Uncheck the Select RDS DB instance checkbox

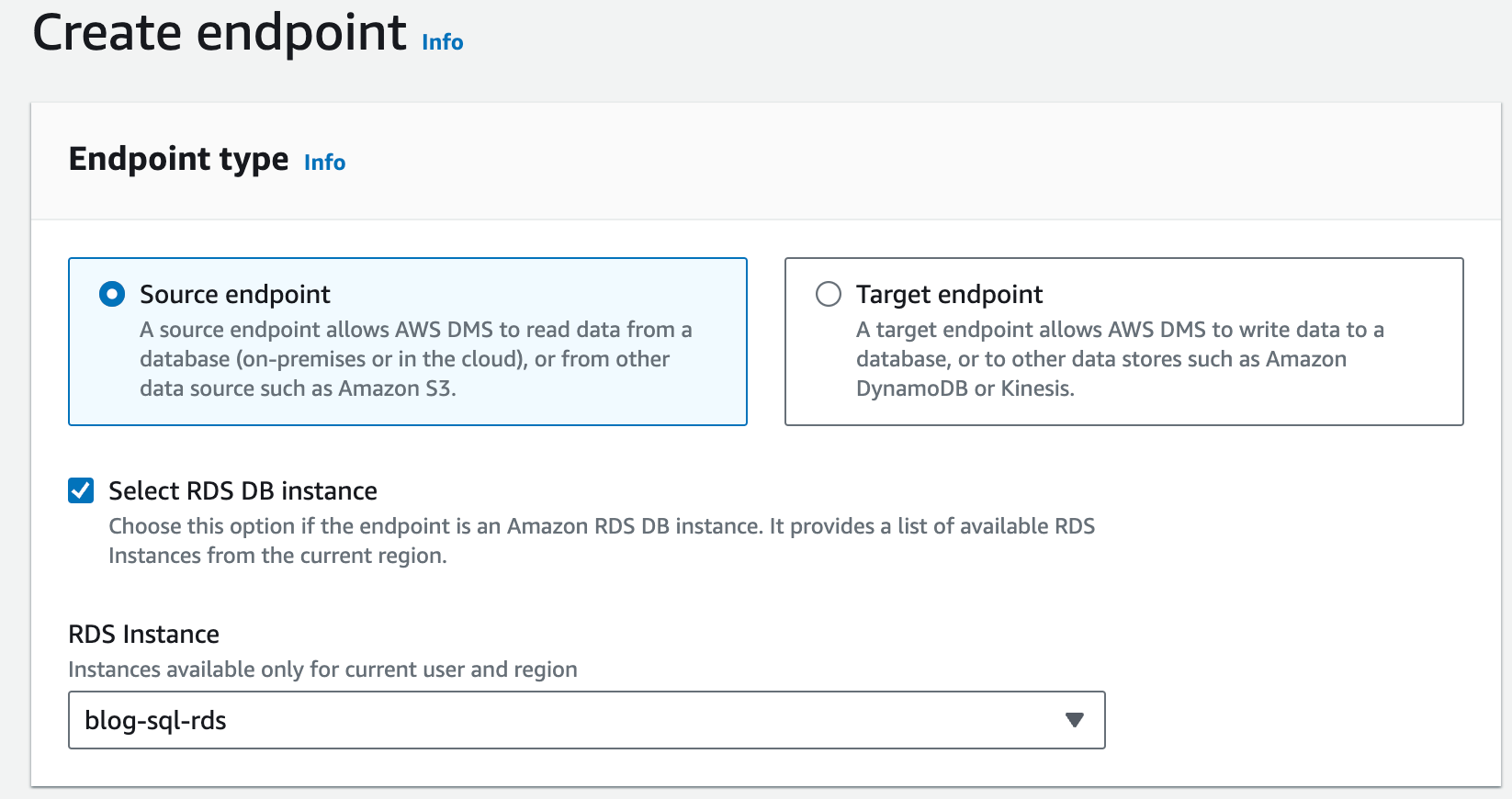click(x=81, y=490)
